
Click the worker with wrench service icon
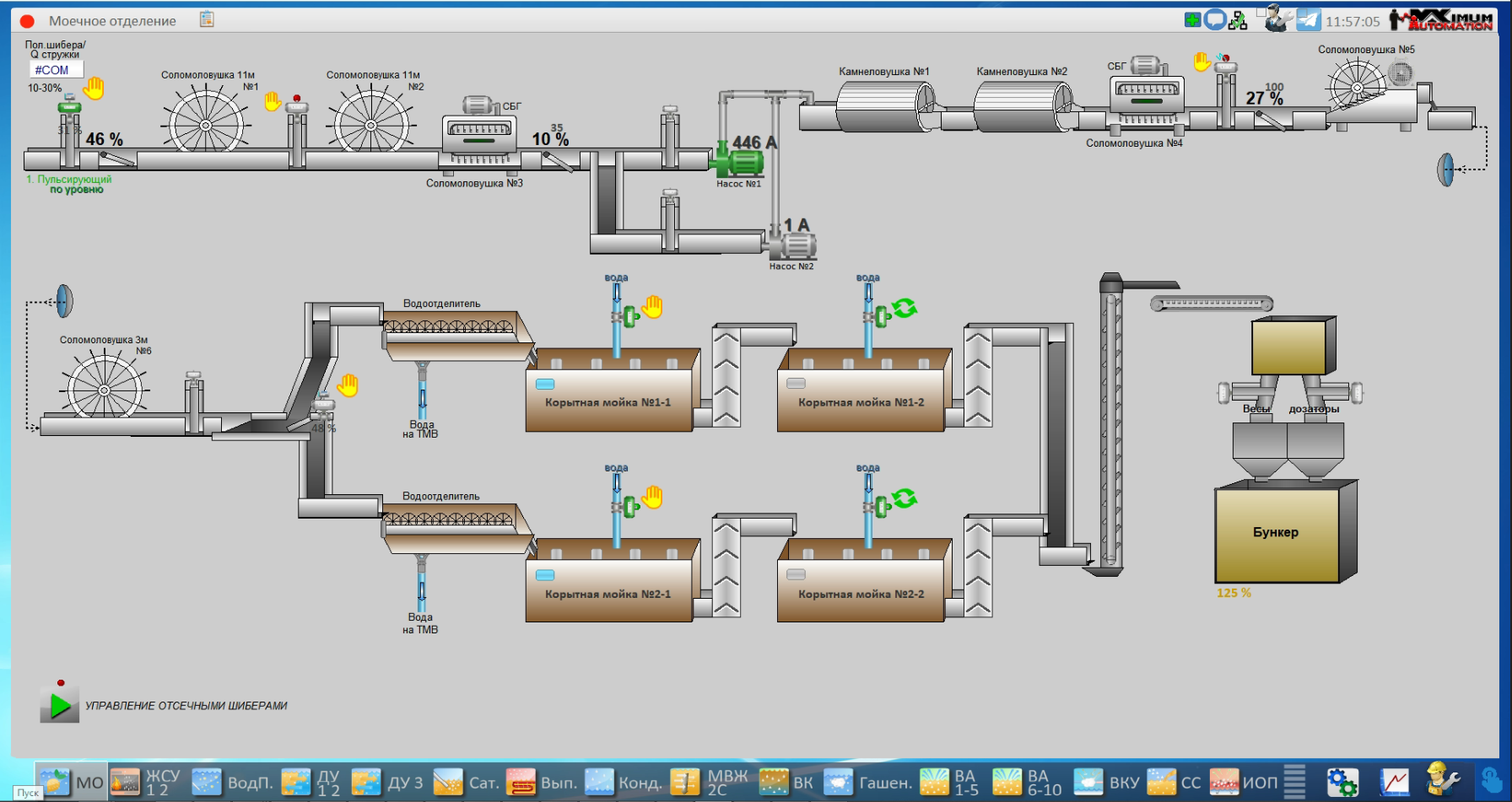tap(1442, 780)
